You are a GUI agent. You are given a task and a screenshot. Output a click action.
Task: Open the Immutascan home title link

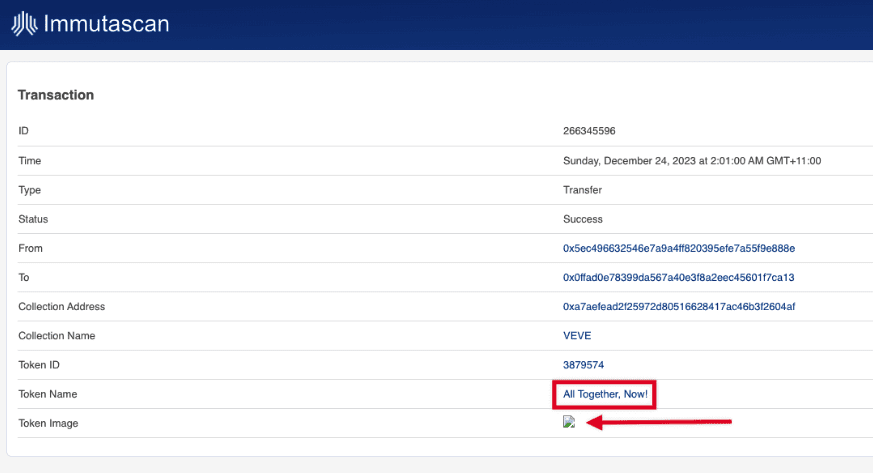pyautogui.click(x=106, y=24)
